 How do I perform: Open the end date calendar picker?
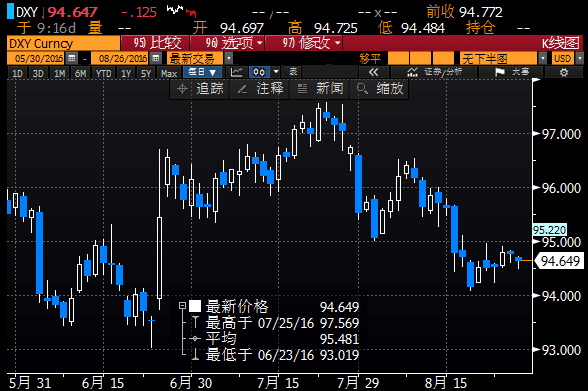(156, 58)
